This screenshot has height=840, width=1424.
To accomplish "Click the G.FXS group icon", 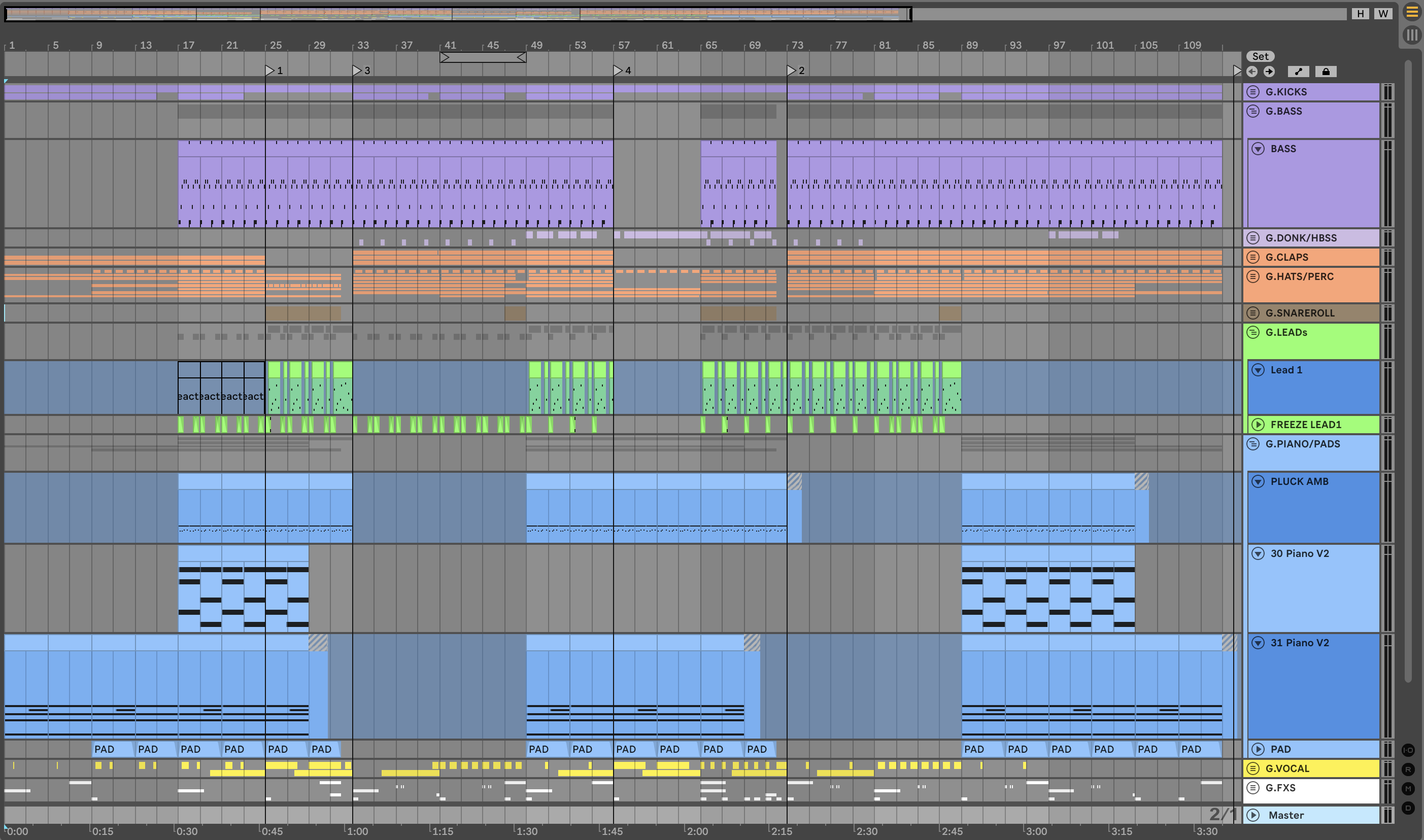I will (1253, 787).
